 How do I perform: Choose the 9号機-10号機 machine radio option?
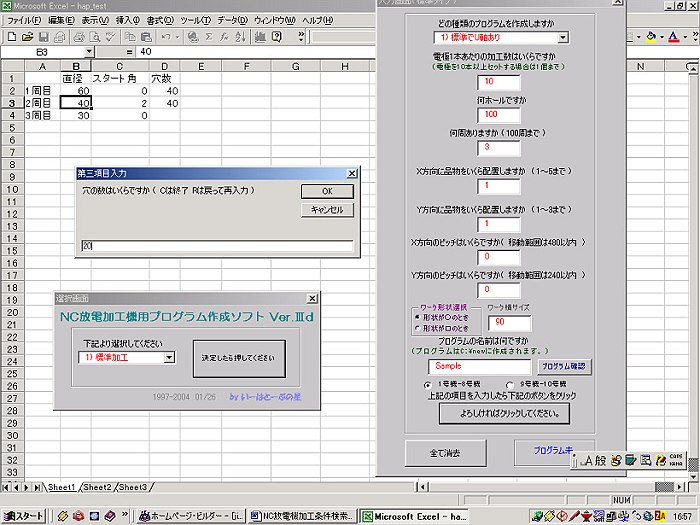pos(512,384)
